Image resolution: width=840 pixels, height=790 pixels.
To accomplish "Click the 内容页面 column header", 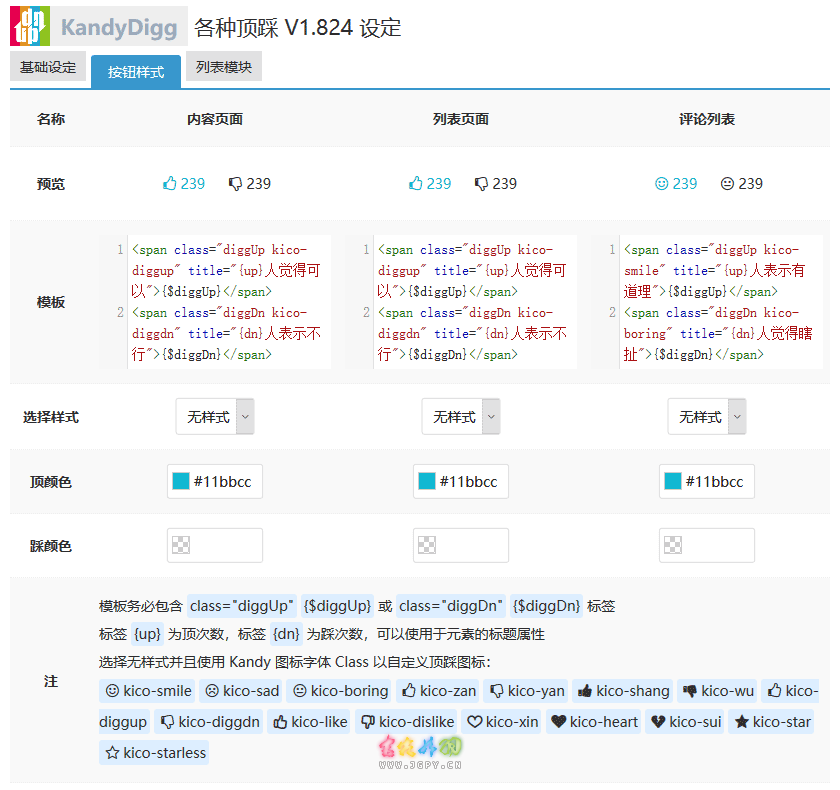I will (215, 119).
